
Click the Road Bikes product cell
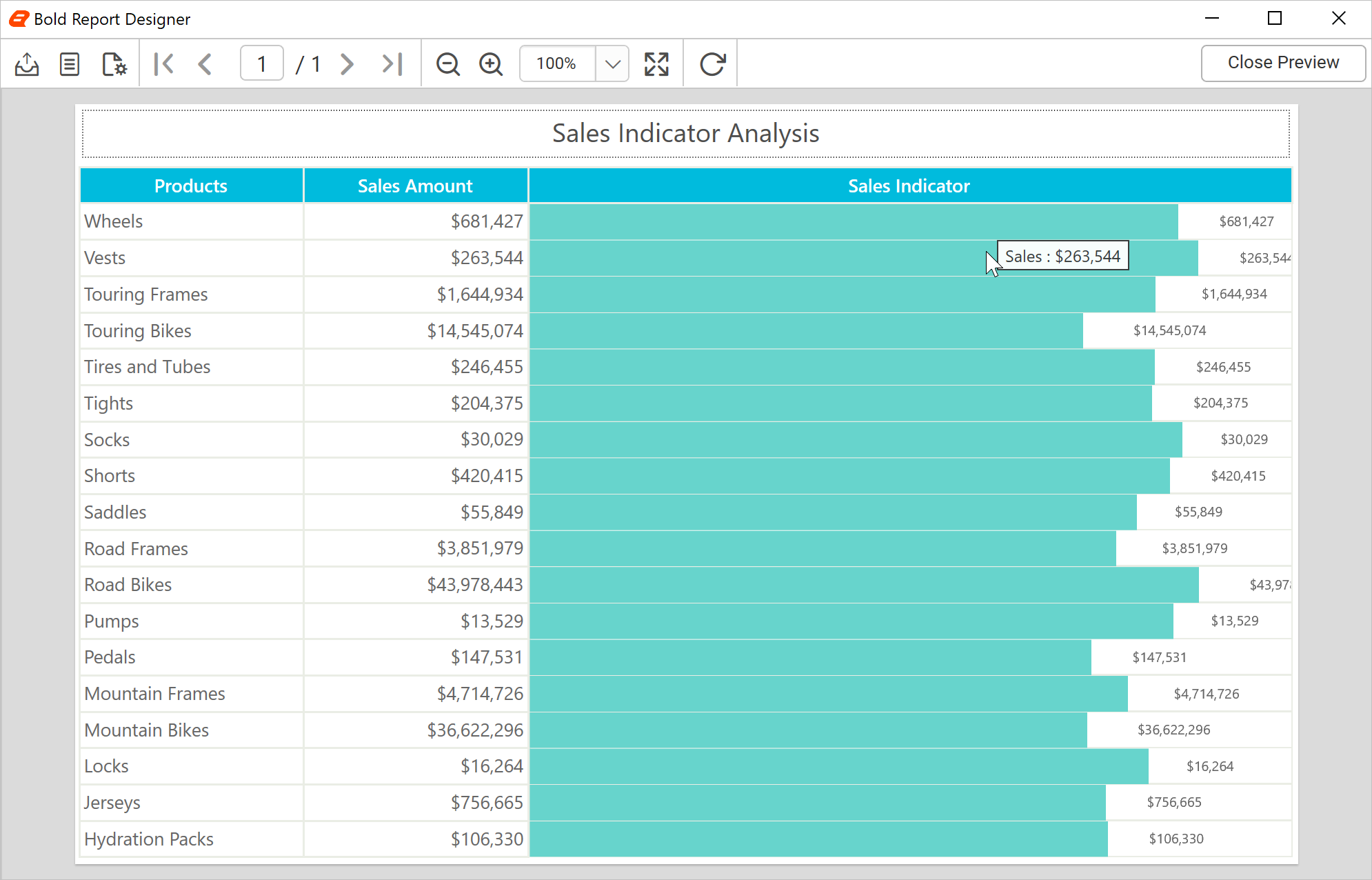click(191, 585)
